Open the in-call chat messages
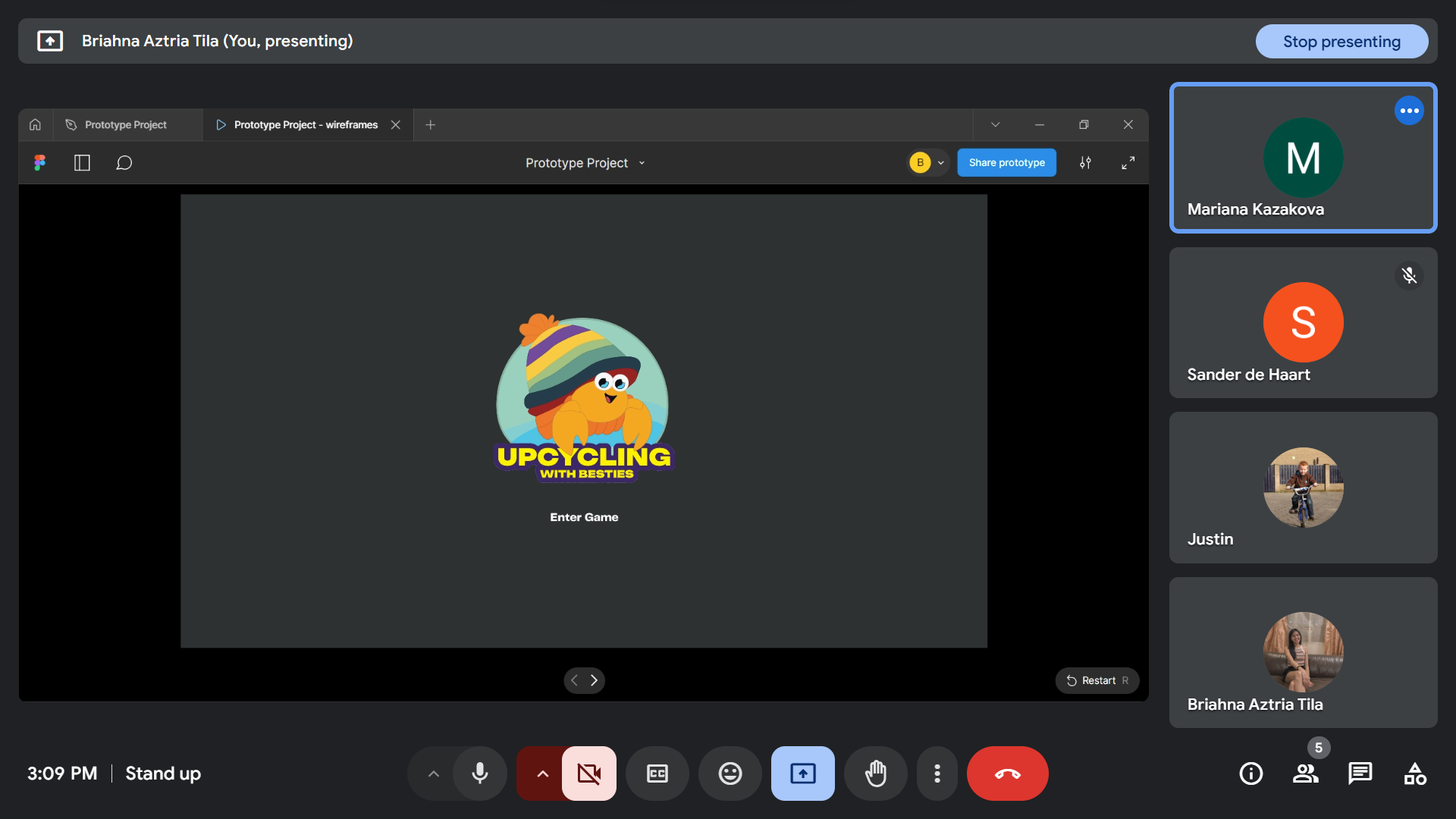Screen dimensions: 1456x819 click(x=1360, y=773)
